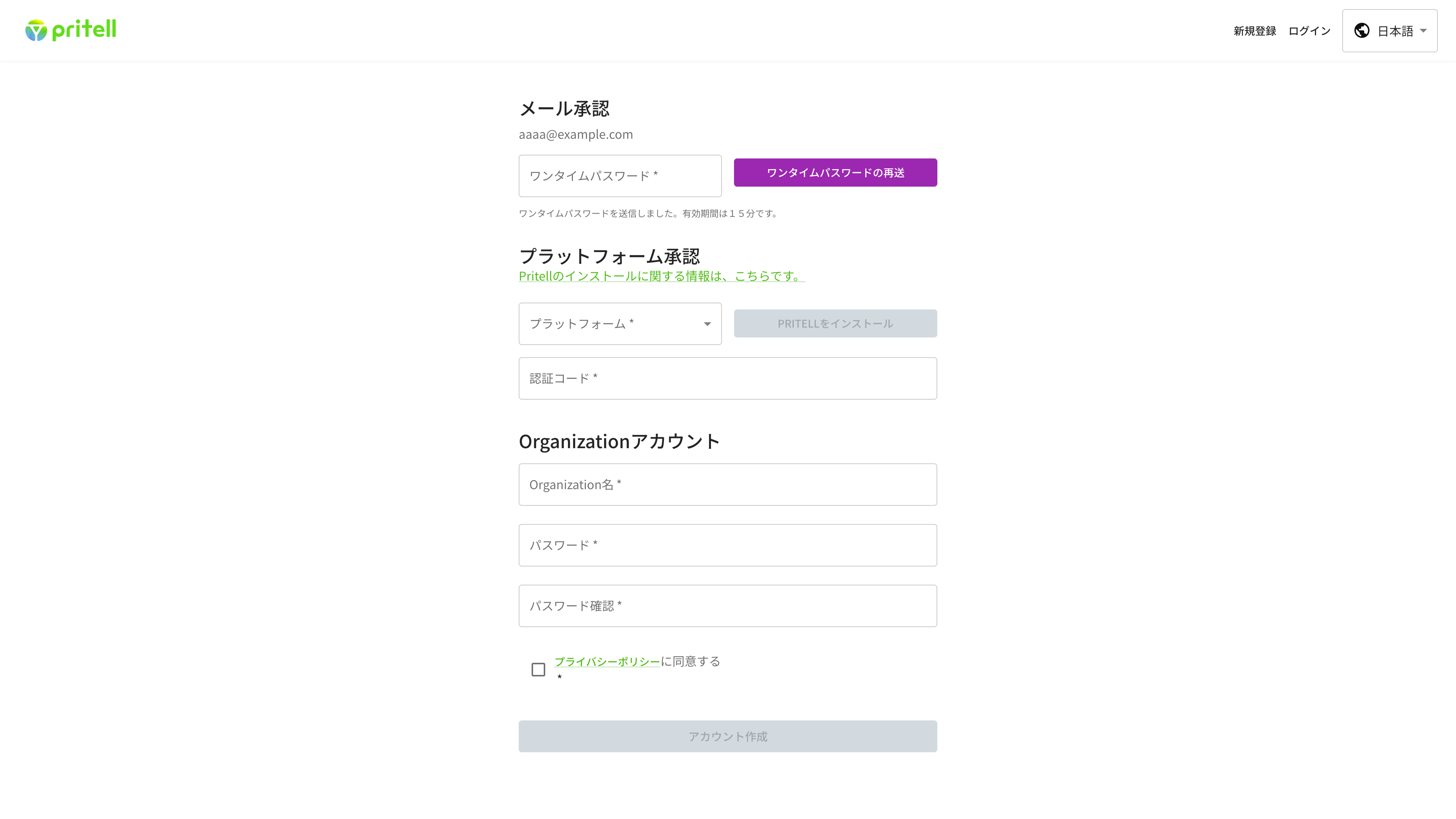Viewport: 1456px width, 819px height.
Task: Click into the パスワード確認 field
Action: coord(728,606)
